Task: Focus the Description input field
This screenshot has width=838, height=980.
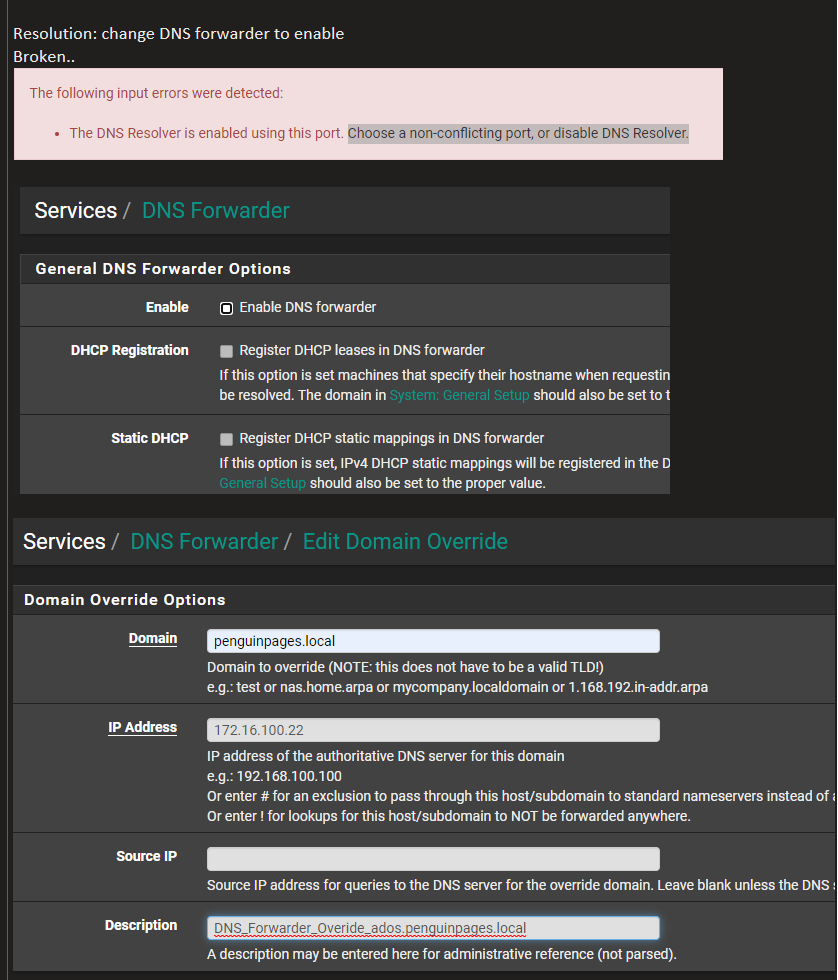Action: pos(433,928)
